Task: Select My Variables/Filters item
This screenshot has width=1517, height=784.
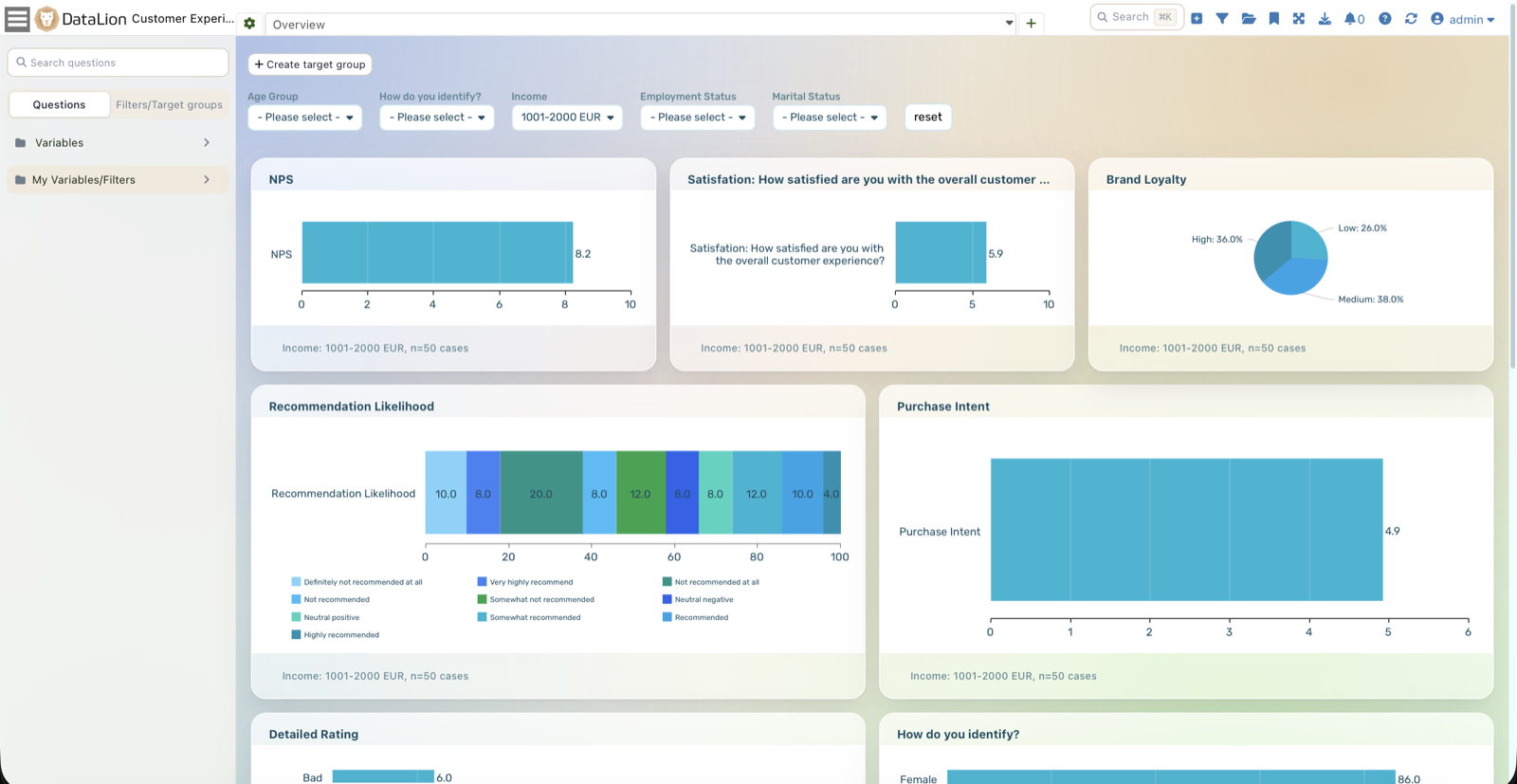Action: click(x=118, y=180)
